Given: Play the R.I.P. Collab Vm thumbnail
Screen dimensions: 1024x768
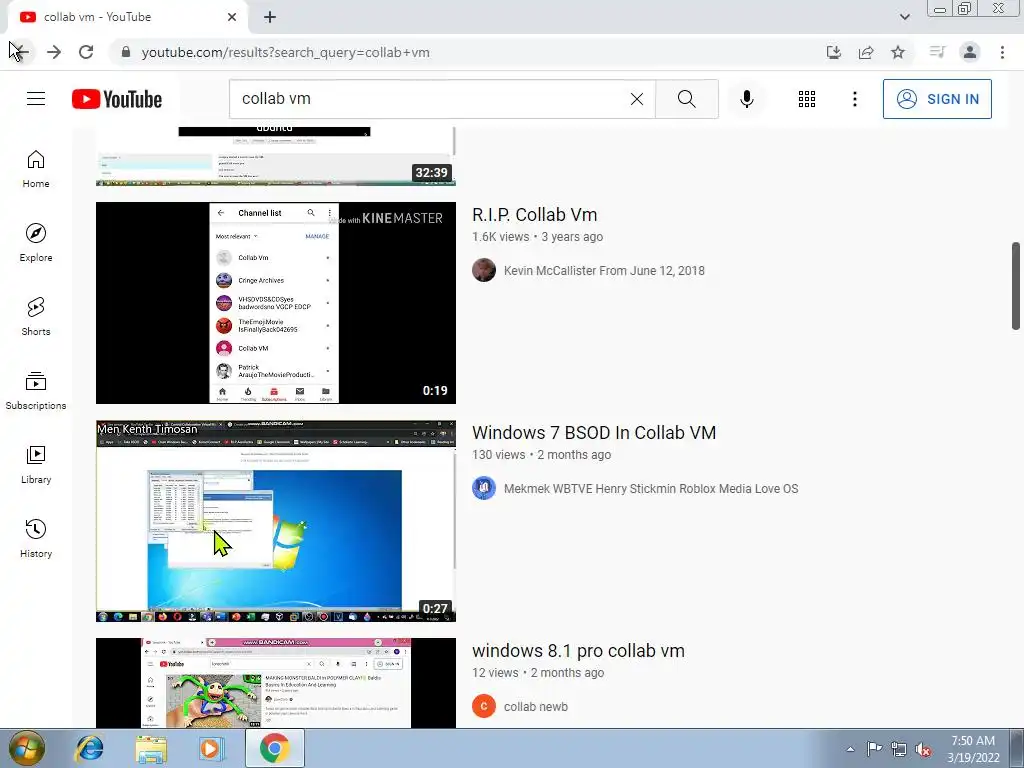Looking at the screenshot, I should pyautogui.click(x=276, y=302).
